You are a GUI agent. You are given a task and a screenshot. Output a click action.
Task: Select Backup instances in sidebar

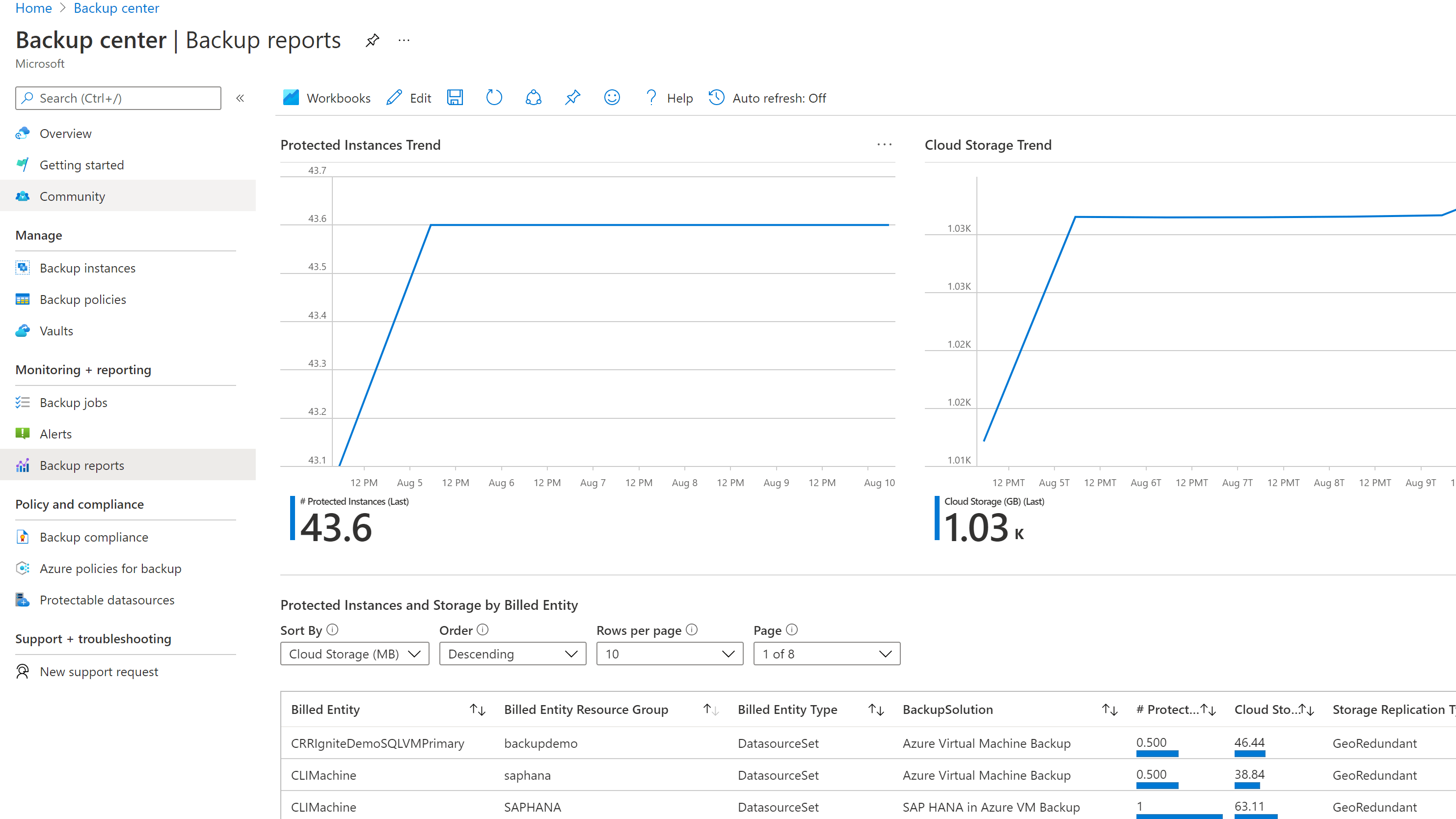(x=87, y=268)
